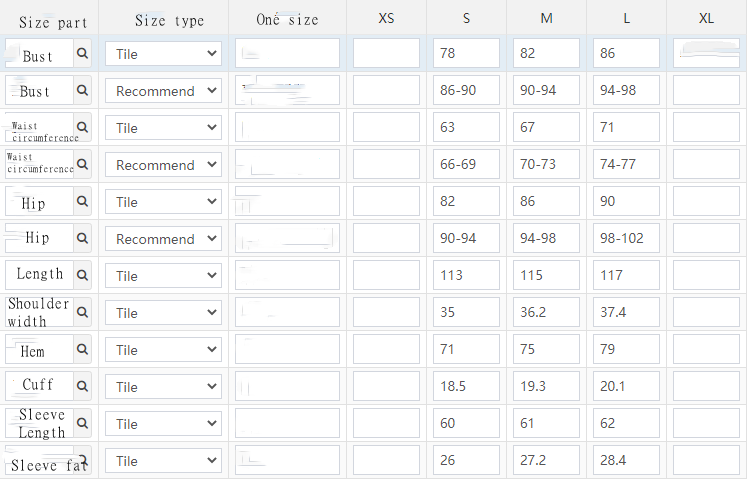Image resolution: width=747 pixels, height=480 pixels.
Task: Click the S field showing 78
Action: point(466,54)
